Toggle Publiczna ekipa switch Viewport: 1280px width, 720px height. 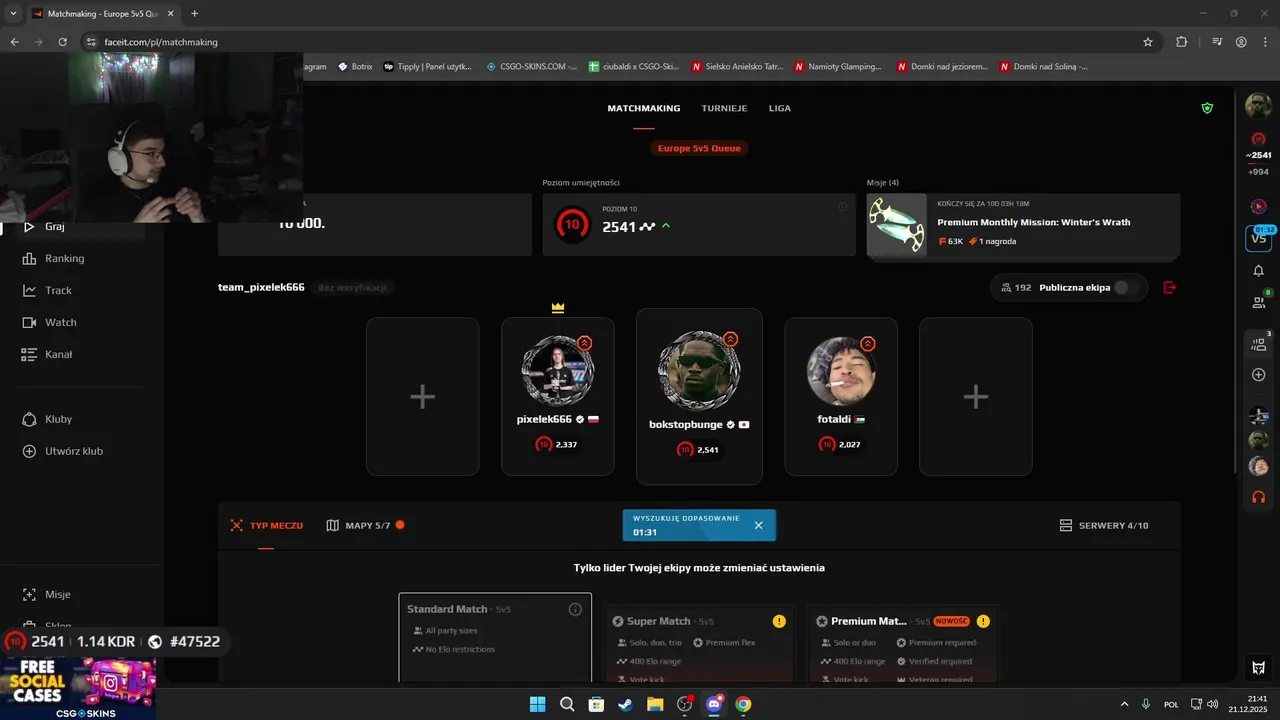[x=1126, y=287]
